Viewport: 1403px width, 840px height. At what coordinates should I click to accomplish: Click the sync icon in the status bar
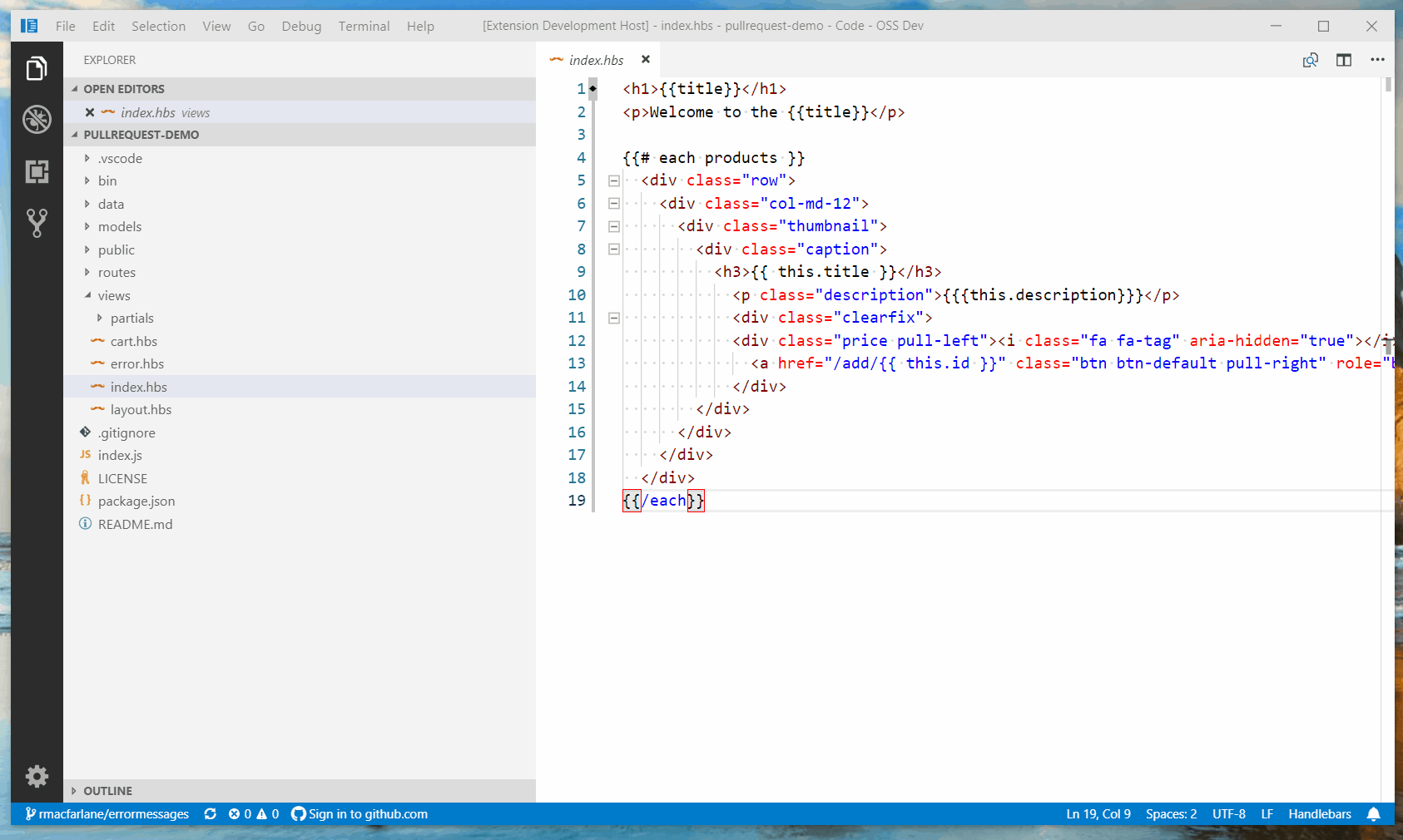pyautogui.click(x=210, y=814)
